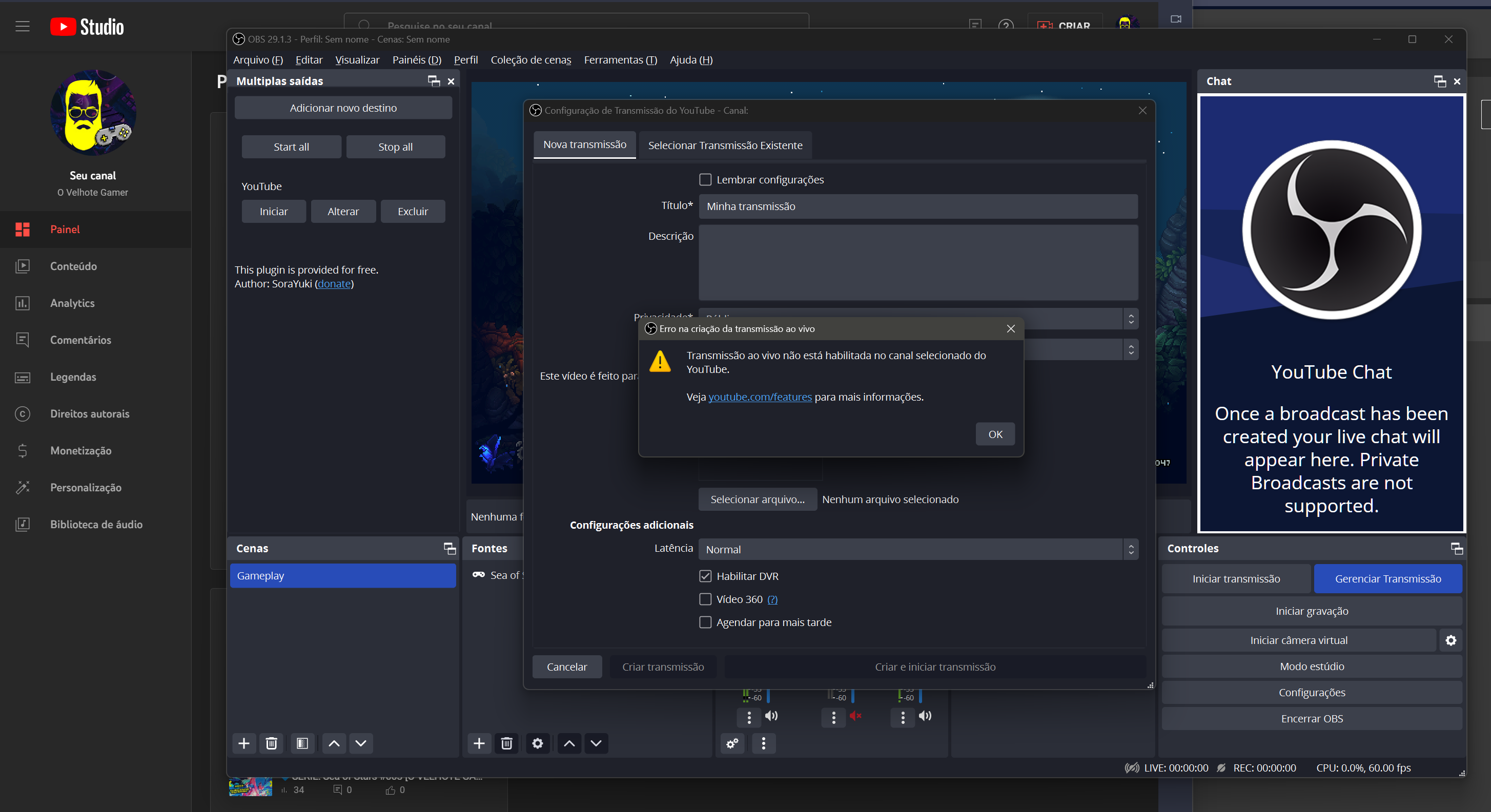Click the donate link
The height and width of the screenshot is (812, 1491).
click(x=334, y=283)
